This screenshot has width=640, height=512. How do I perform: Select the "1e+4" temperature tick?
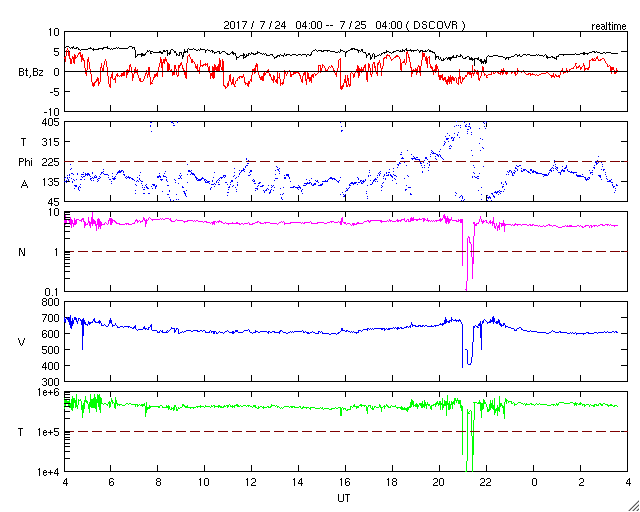click(50, 472)
